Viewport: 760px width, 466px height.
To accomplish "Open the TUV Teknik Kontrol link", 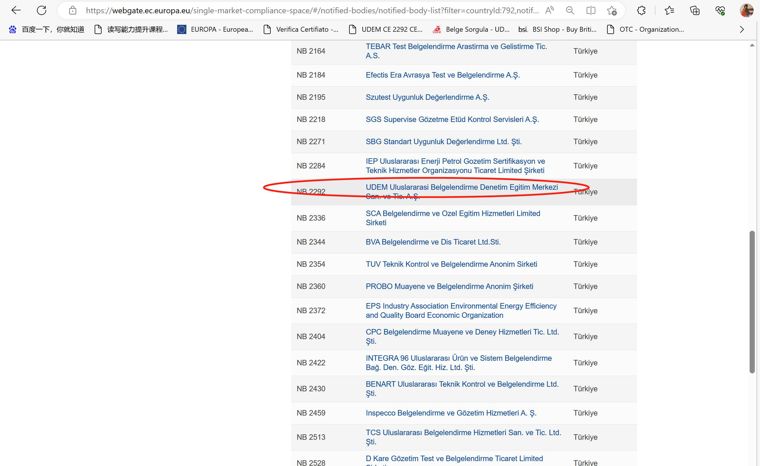I will click(x=451, y=264).
